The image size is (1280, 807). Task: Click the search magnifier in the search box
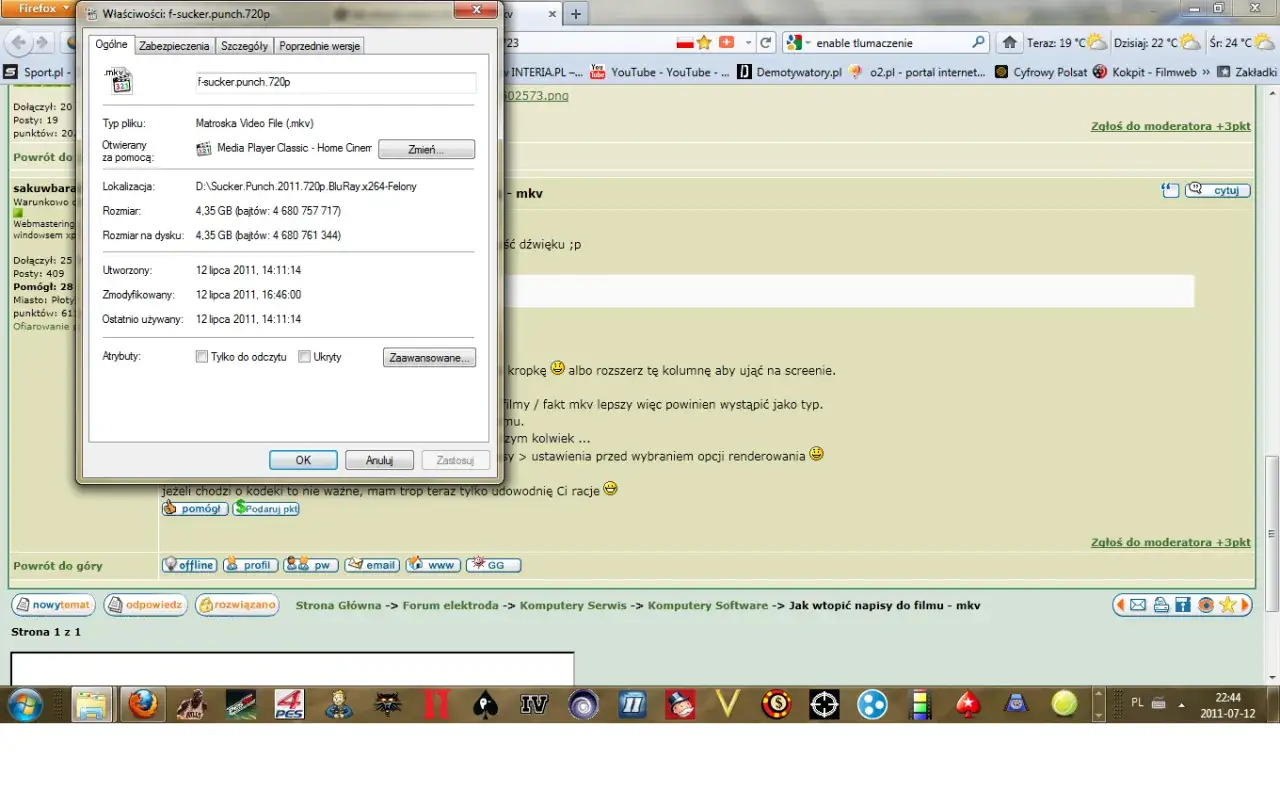[978, 43]
